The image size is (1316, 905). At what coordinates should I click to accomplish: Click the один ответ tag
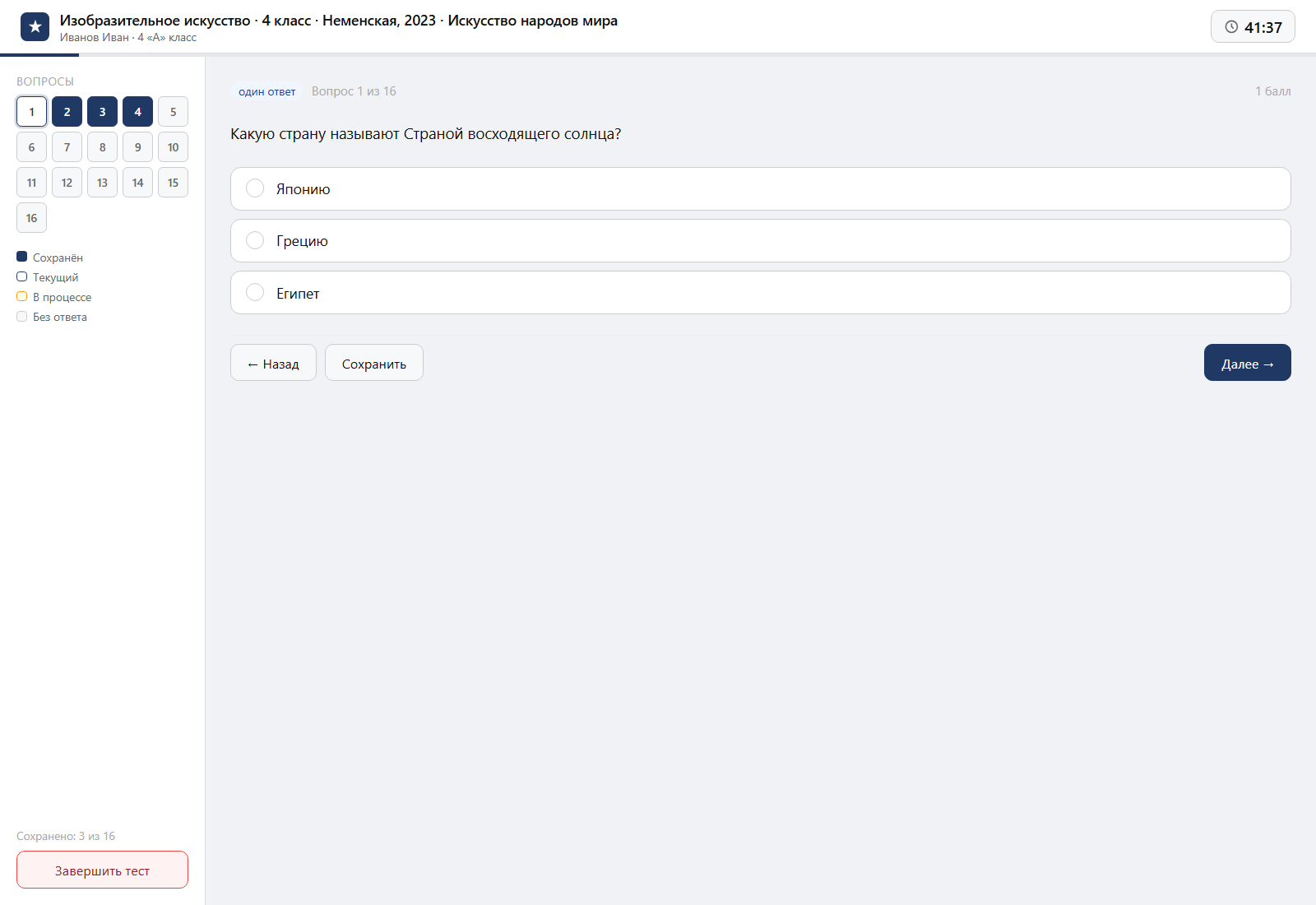266,91
